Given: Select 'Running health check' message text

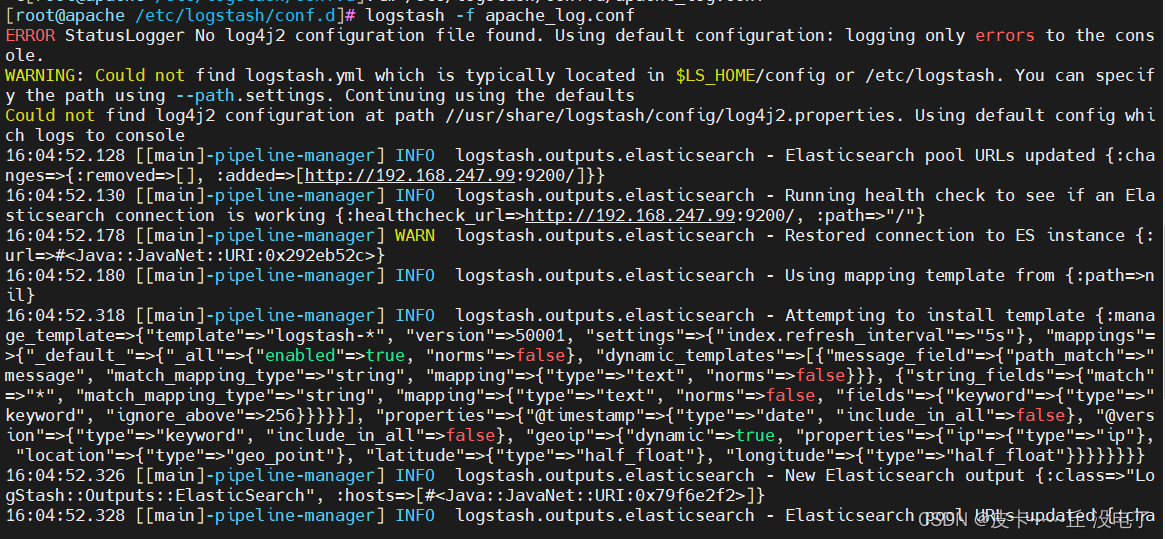Looking at the screenshot, I should [x=885, y=196].
